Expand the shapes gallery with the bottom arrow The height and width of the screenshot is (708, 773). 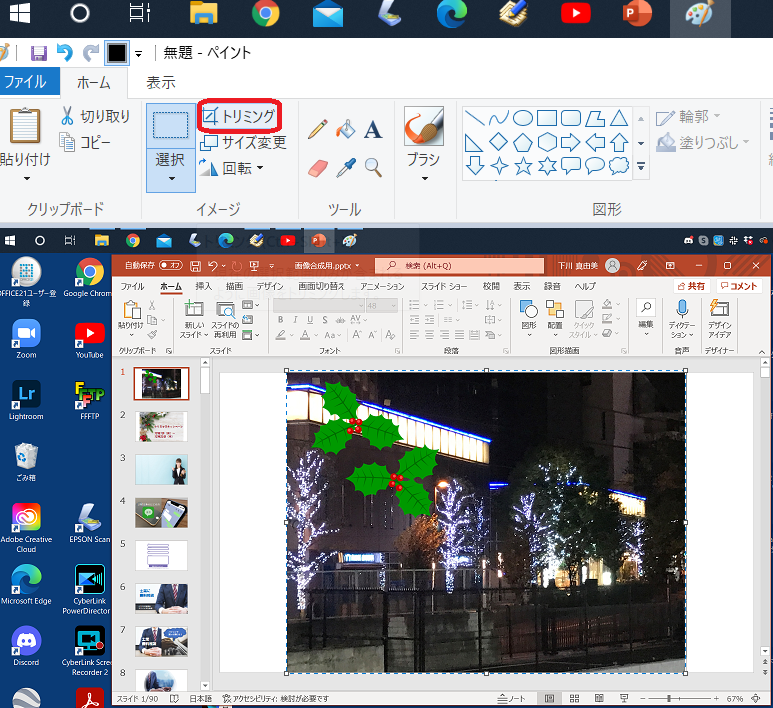(x=641, y=166)
